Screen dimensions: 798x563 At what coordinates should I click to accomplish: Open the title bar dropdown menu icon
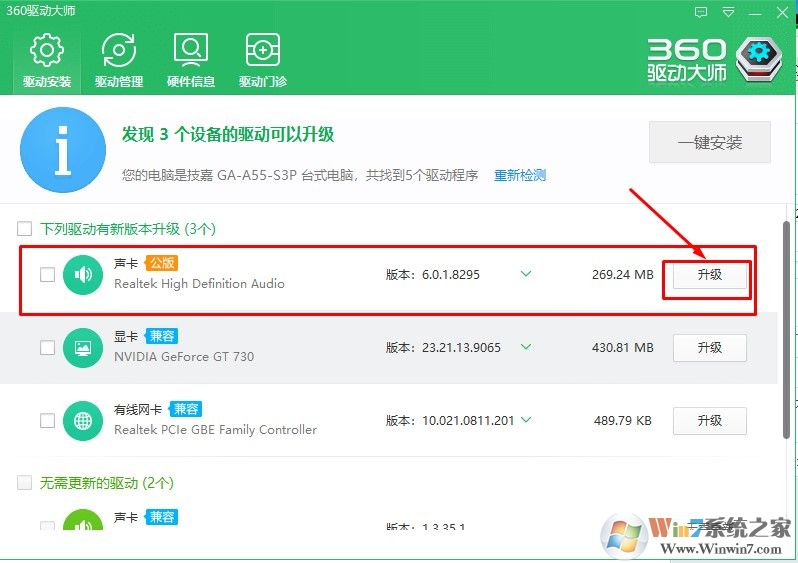coord(728,12)
